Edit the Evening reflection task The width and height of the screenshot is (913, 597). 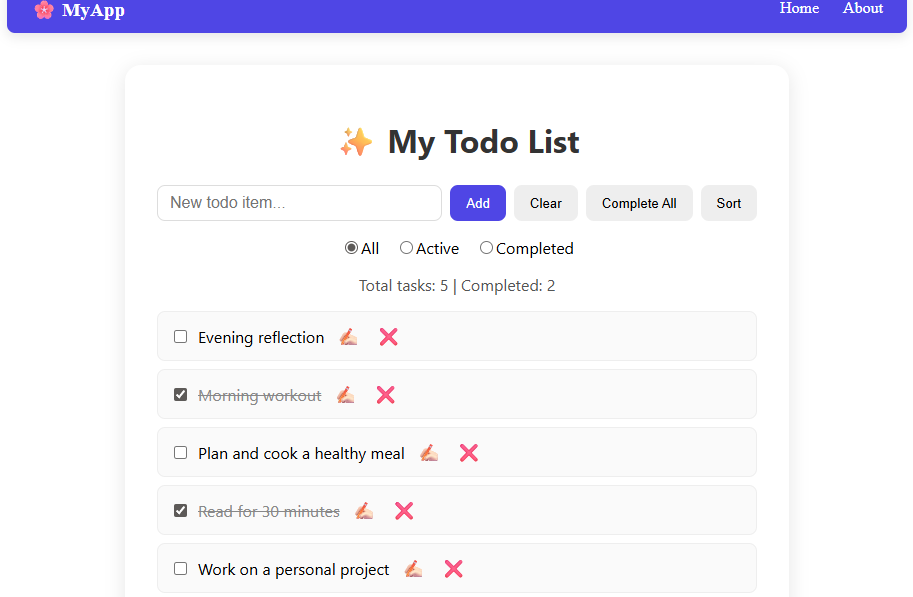(348, 337)
